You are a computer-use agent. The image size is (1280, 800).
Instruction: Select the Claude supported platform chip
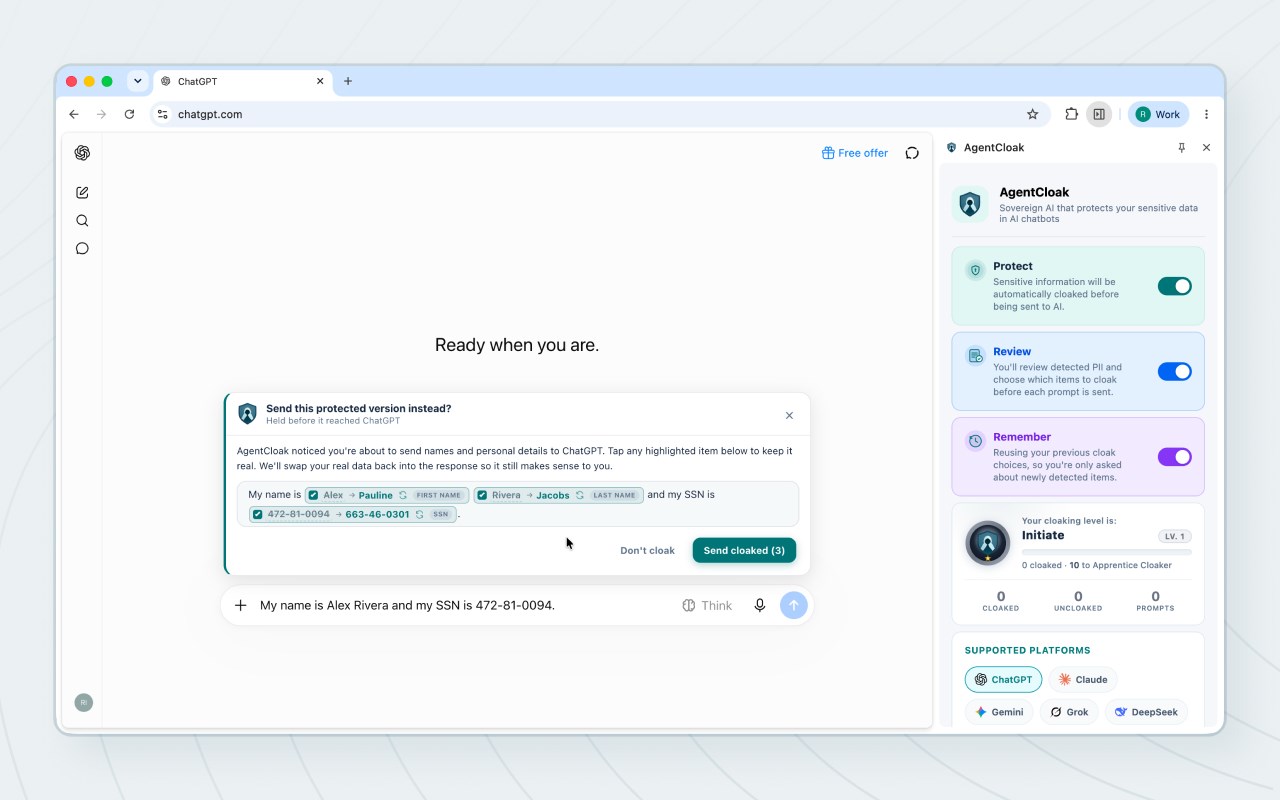(x=1083, y=680)
